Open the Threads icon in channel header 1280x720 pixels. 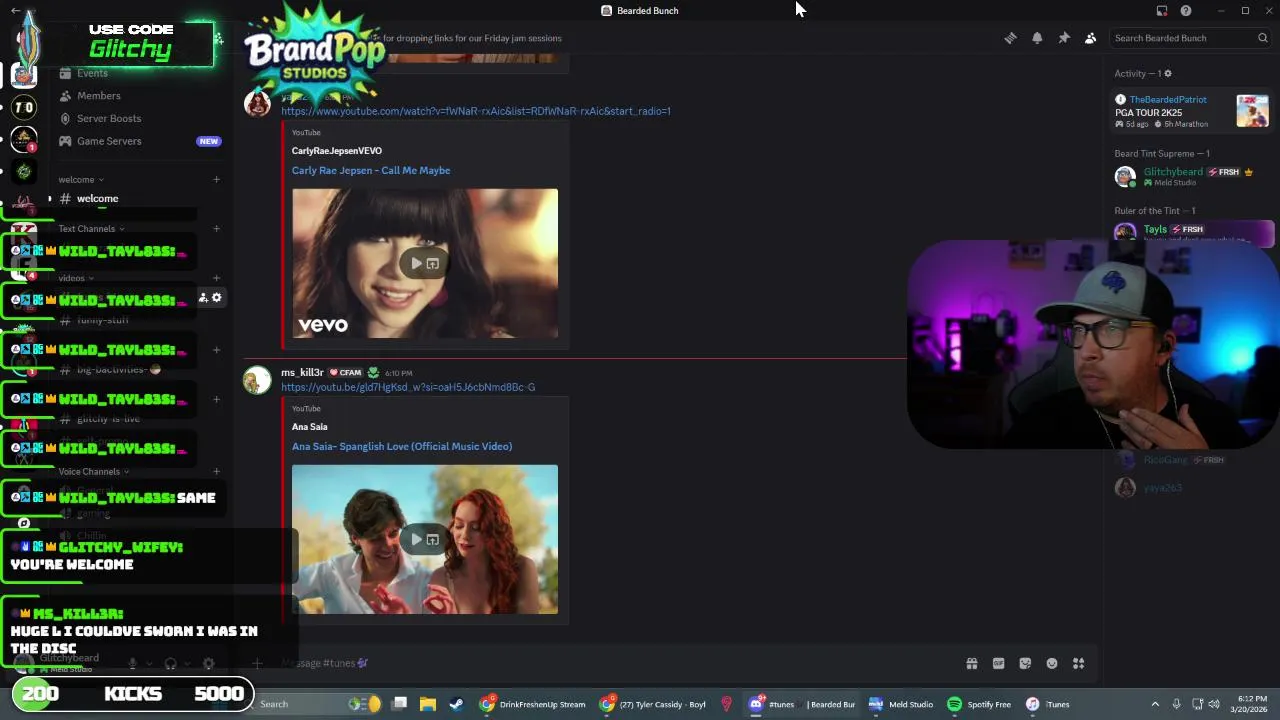pos(1010,38)
